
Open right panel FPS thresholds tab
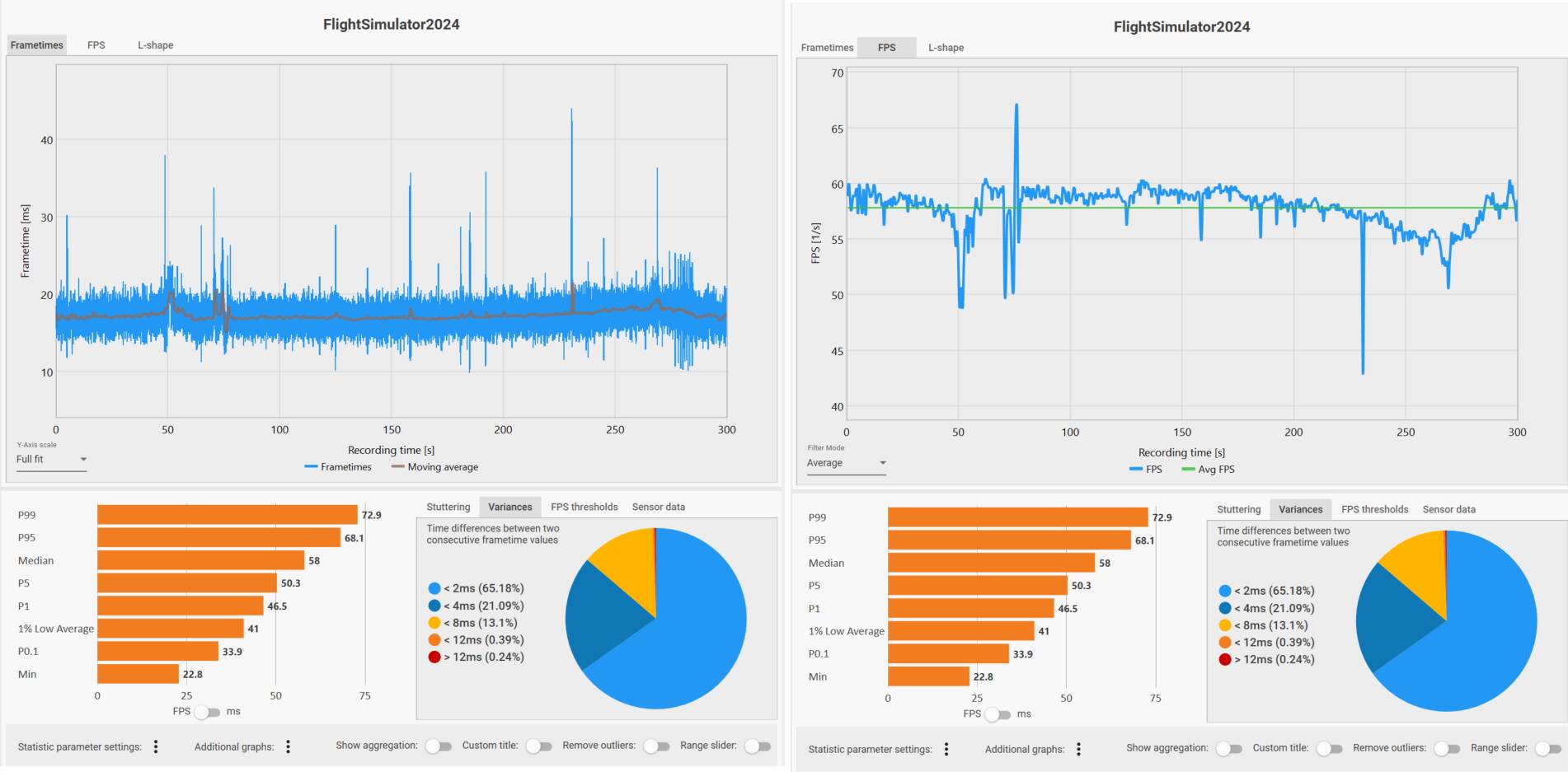[x=1374, y=509]
